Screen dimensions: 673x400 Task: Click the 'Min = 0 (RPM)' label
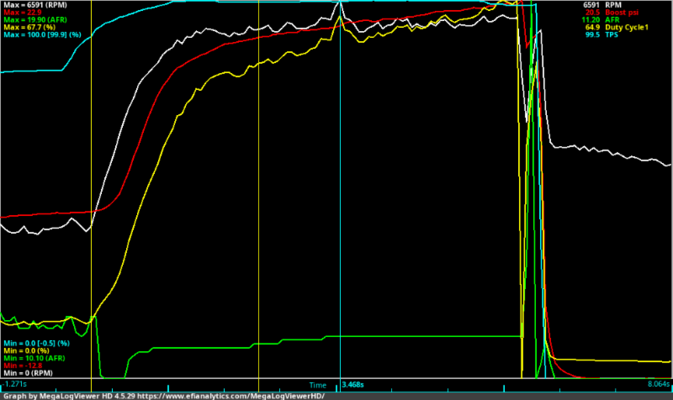(28, 373)
